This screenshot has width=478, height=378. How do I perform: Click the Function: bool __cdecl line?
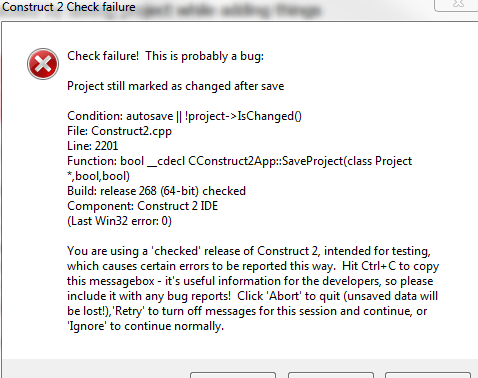239,161
